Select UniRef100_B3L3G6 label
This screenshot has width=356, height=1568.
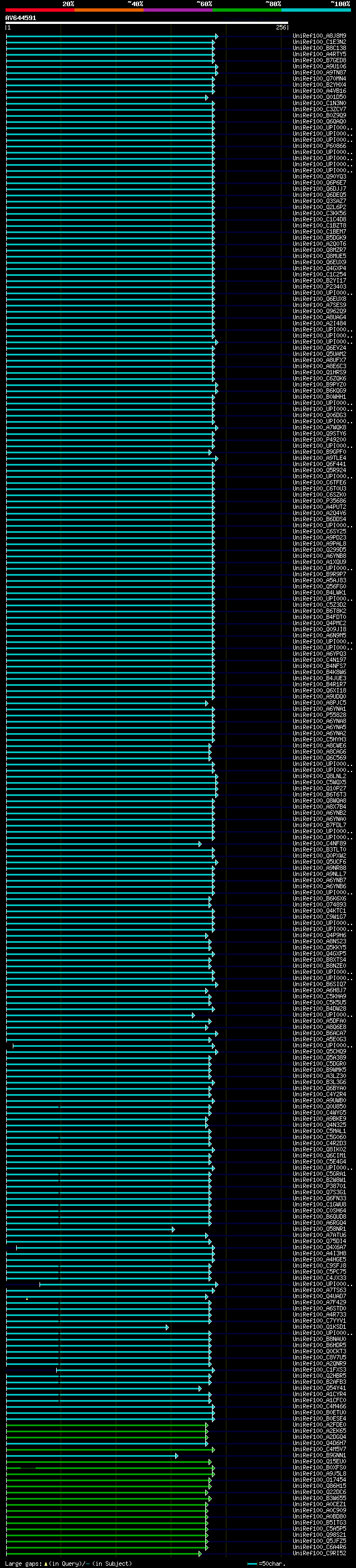[319, 1082]
